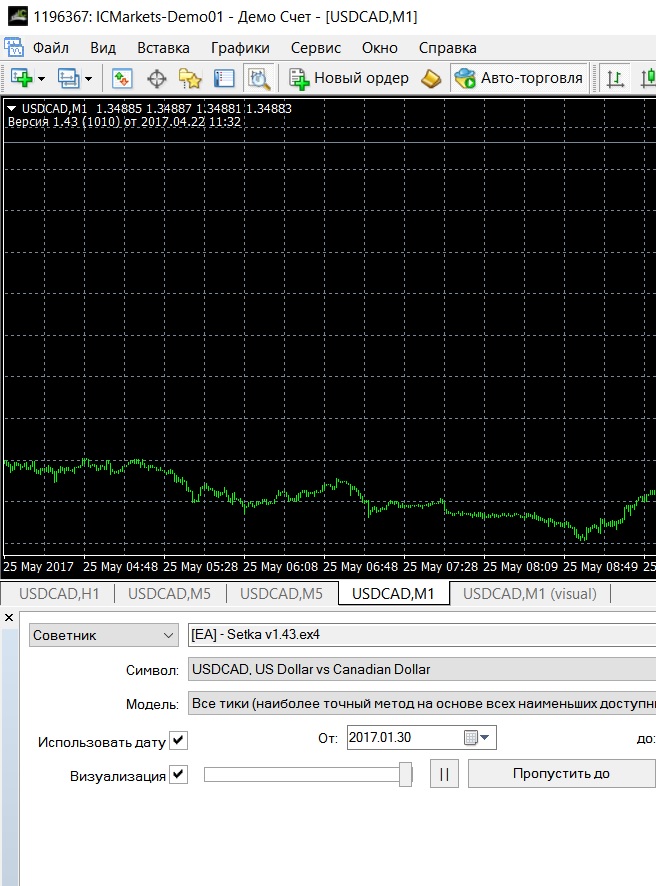656x886 pixels.
Task: Click the Profiles toolbar icon
Action: [69, 78]
